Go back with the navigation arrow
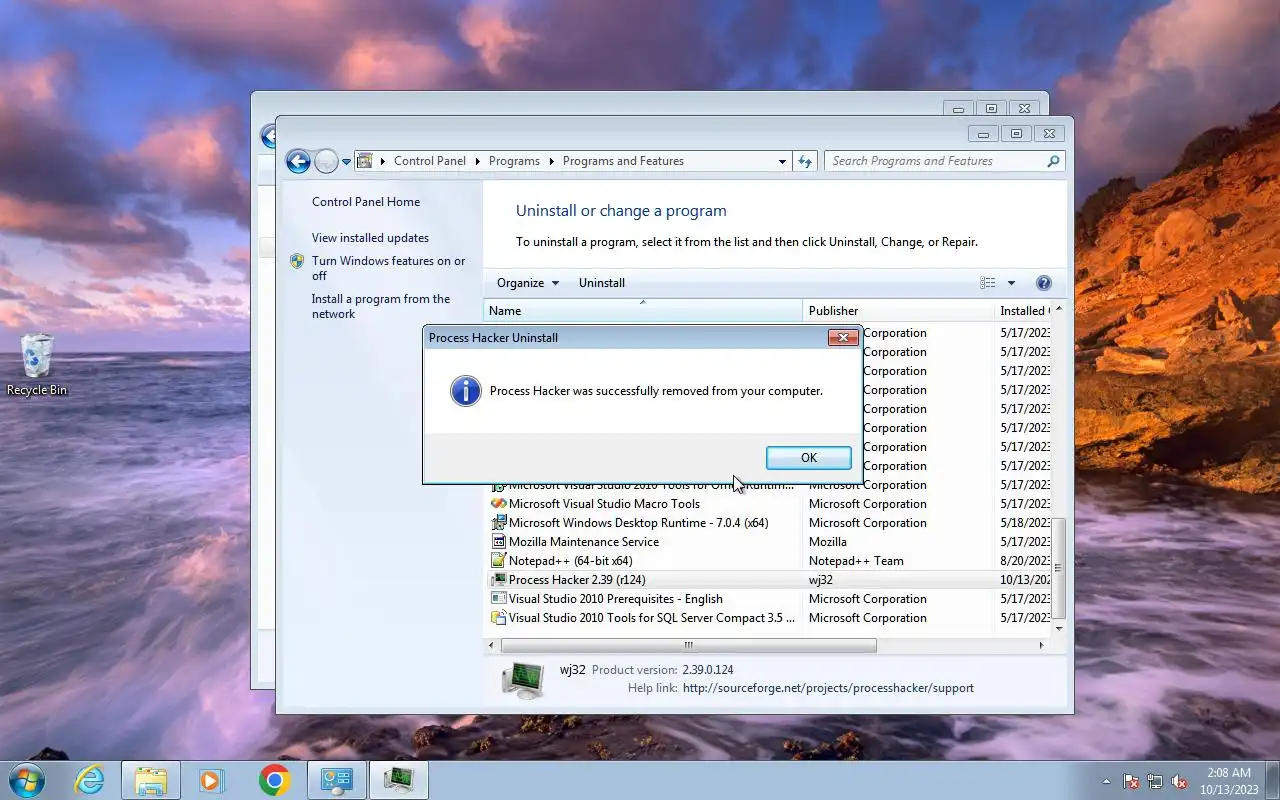 pos(298,161)
